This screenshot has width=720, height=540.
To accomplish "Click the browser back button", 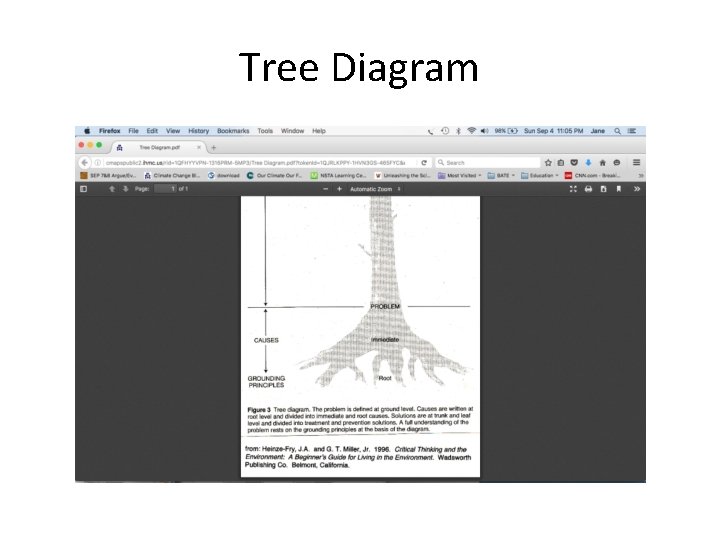I will coord(84,163).
